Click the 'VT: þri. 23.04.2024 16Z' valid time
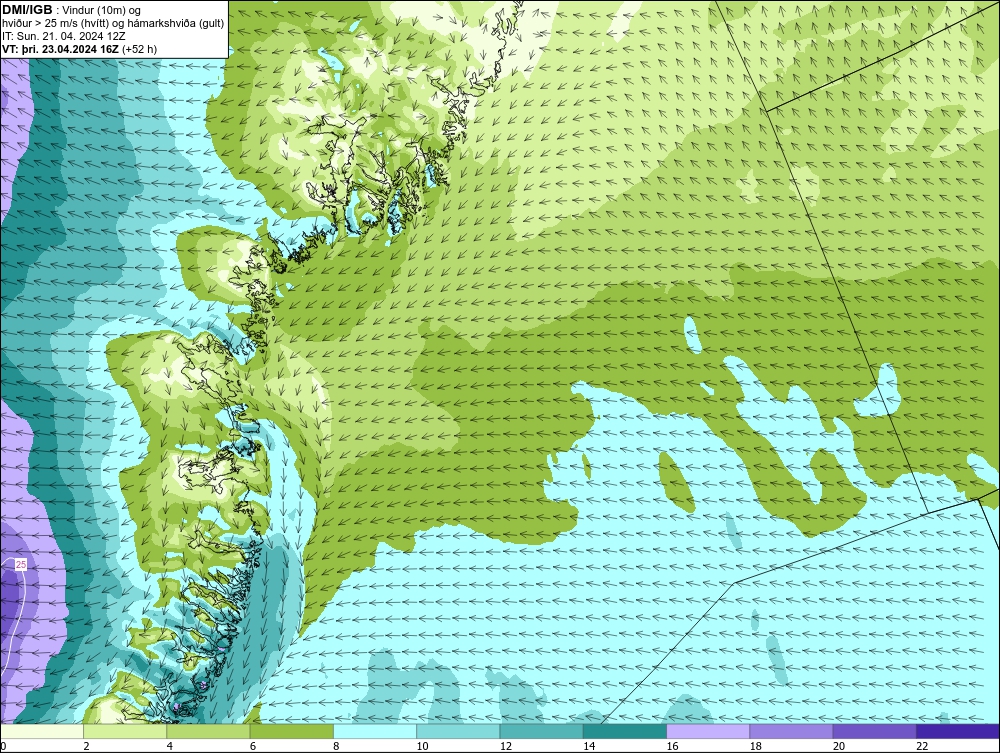The image size is (1000, 753). (x=60, y=49)
